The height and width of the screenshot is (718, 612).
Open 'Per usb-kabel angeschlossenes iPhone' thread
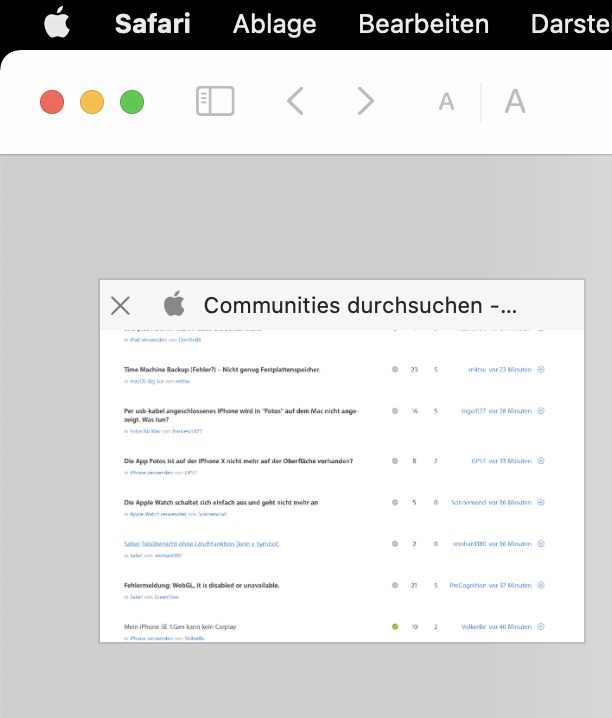tap(241, 415)
